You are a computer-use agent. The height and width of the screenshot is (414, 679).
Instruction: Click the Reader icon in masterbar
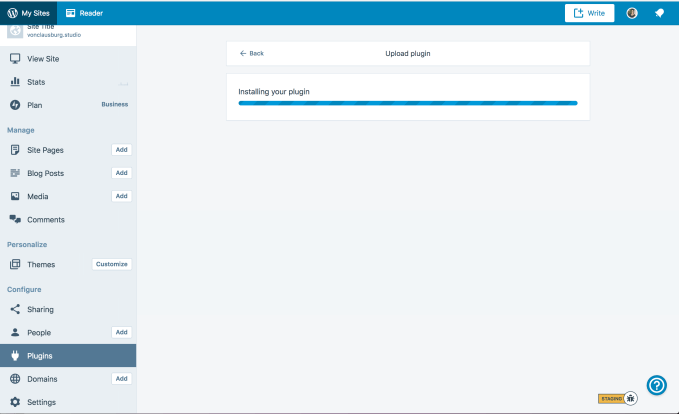[71, 13]
